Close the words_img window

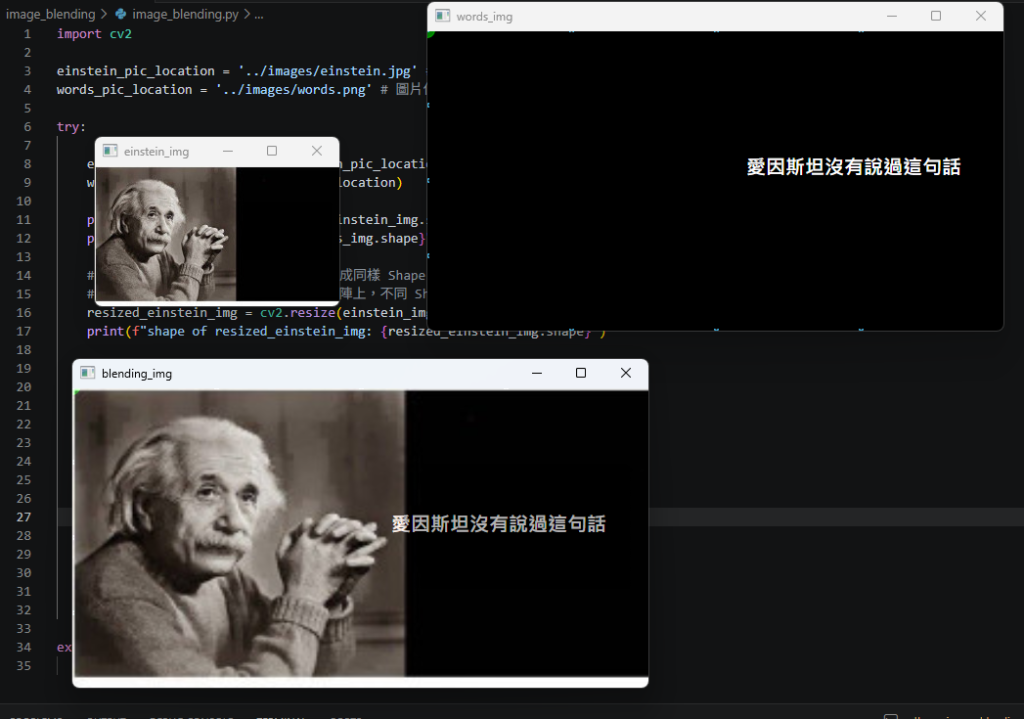981,16
